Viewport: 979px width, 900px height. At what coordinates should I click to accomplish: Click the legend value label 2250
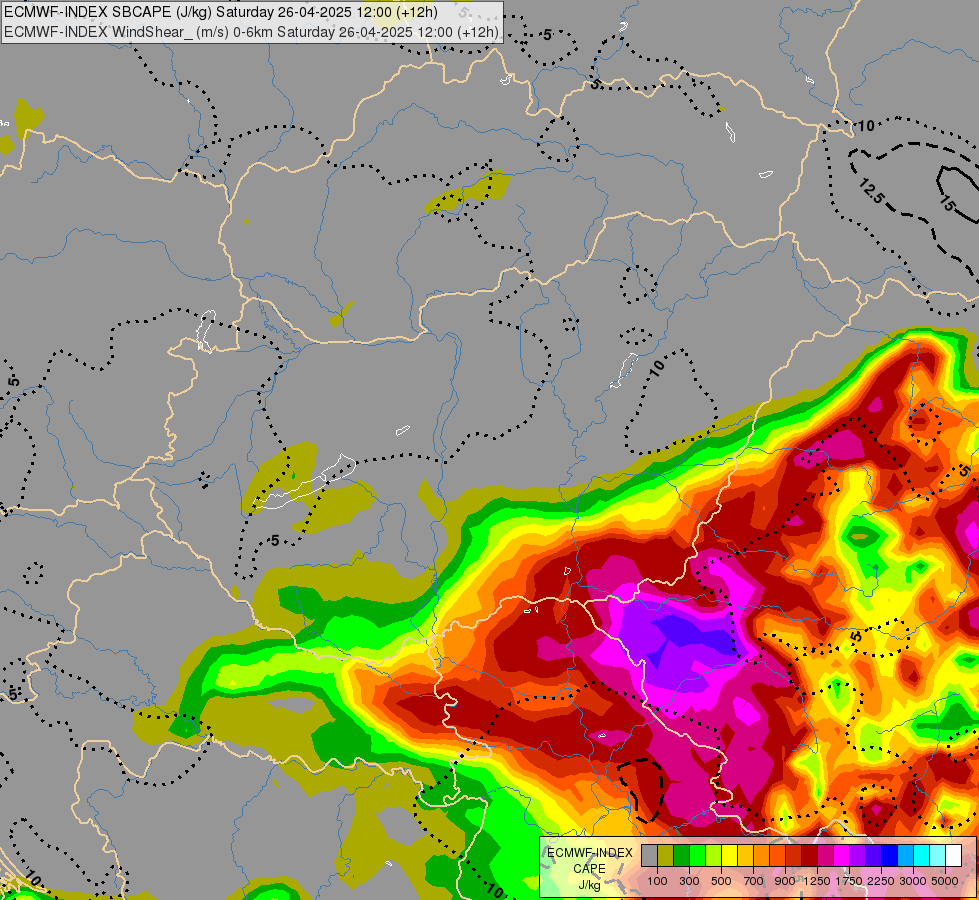click(881, 881)
